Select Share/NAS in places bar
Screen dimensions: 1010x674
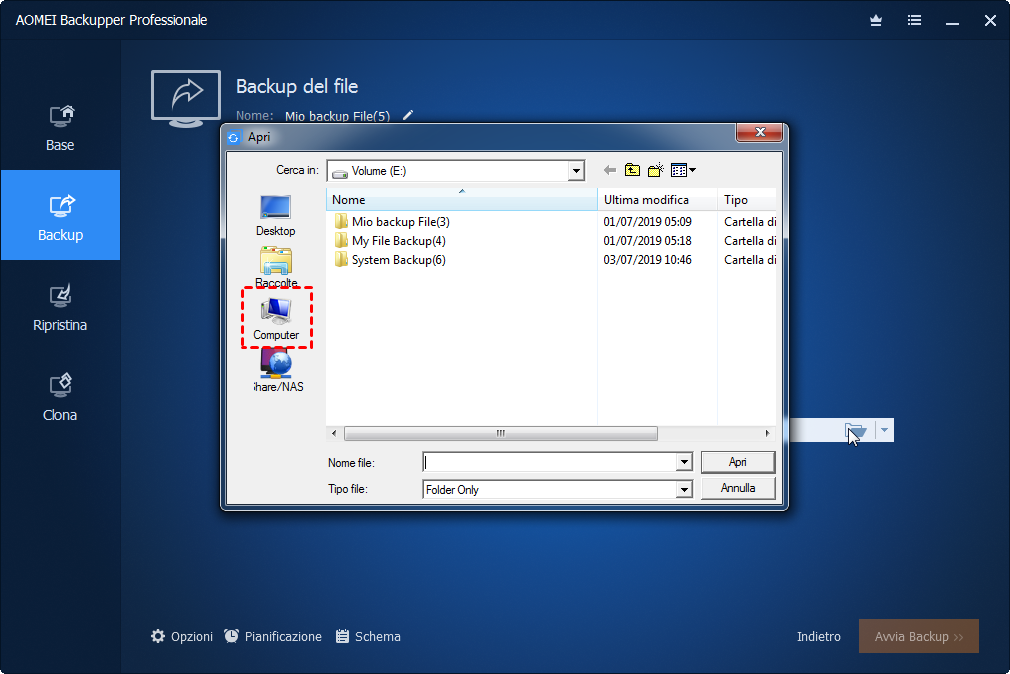click(x=278, y=371)
